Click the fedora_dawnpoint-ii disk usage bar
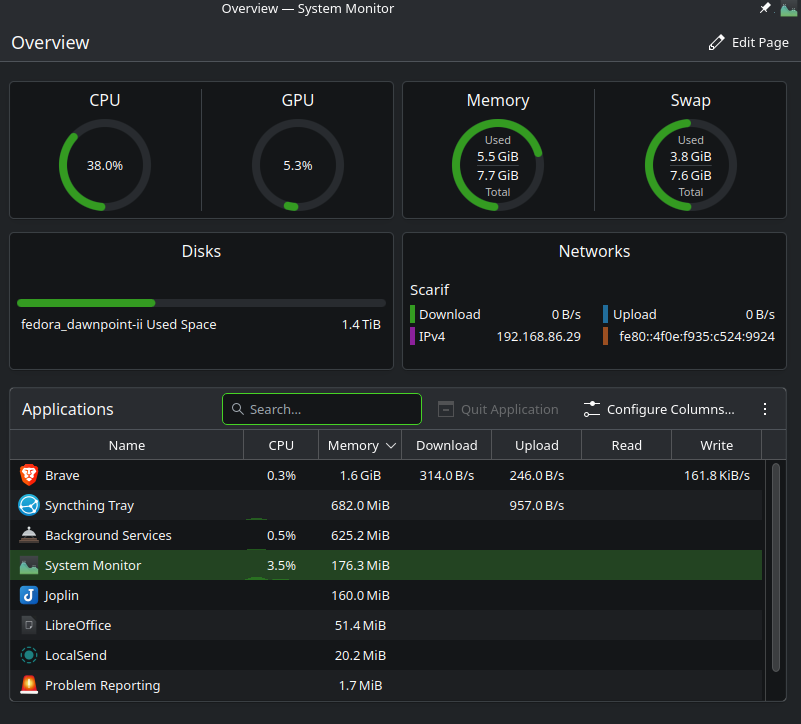 click(201, 302)
